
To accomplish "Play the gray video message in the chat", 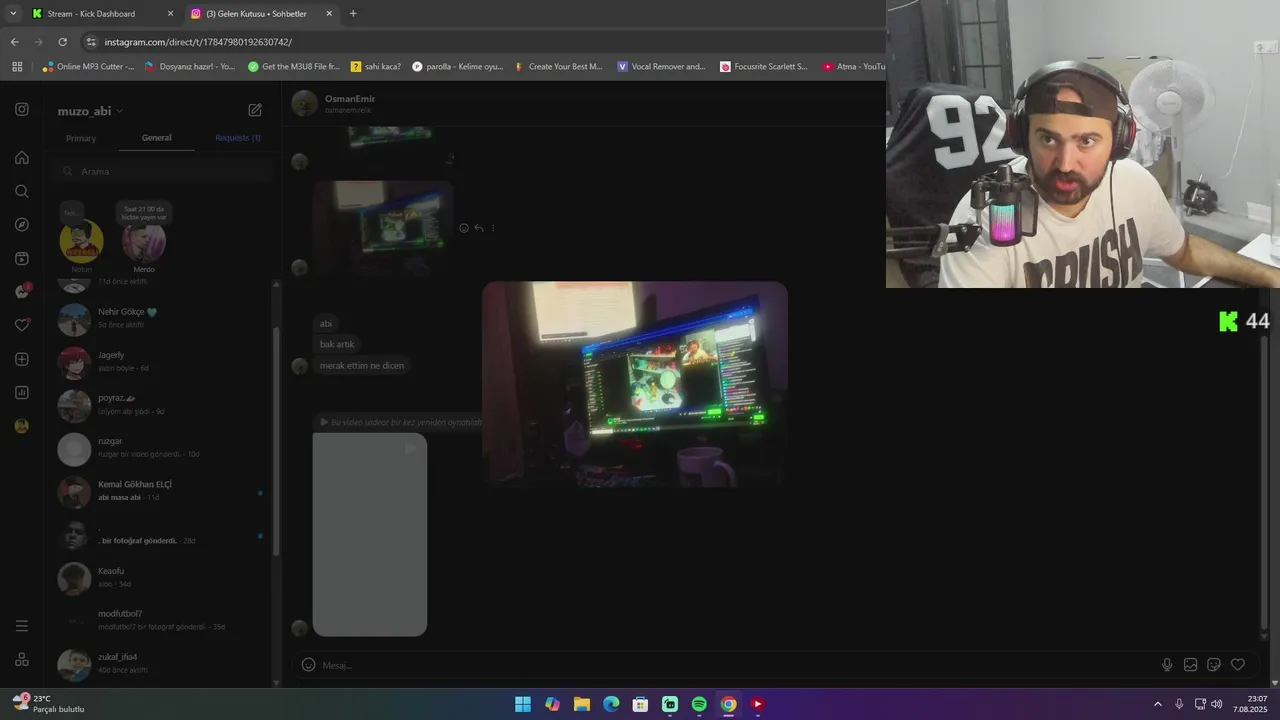I will click(x=370, y=535).
